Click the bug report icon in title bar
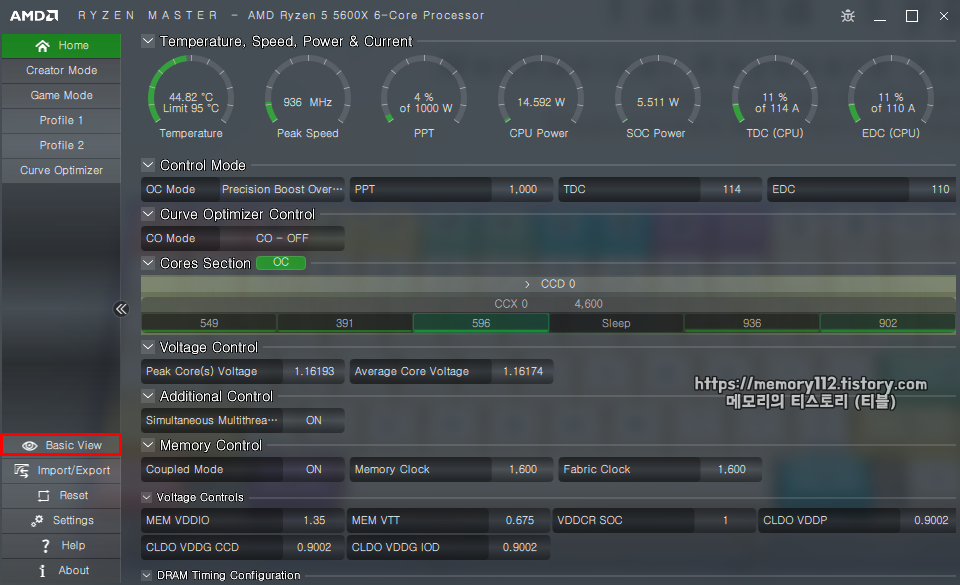 tap(848, 16)
